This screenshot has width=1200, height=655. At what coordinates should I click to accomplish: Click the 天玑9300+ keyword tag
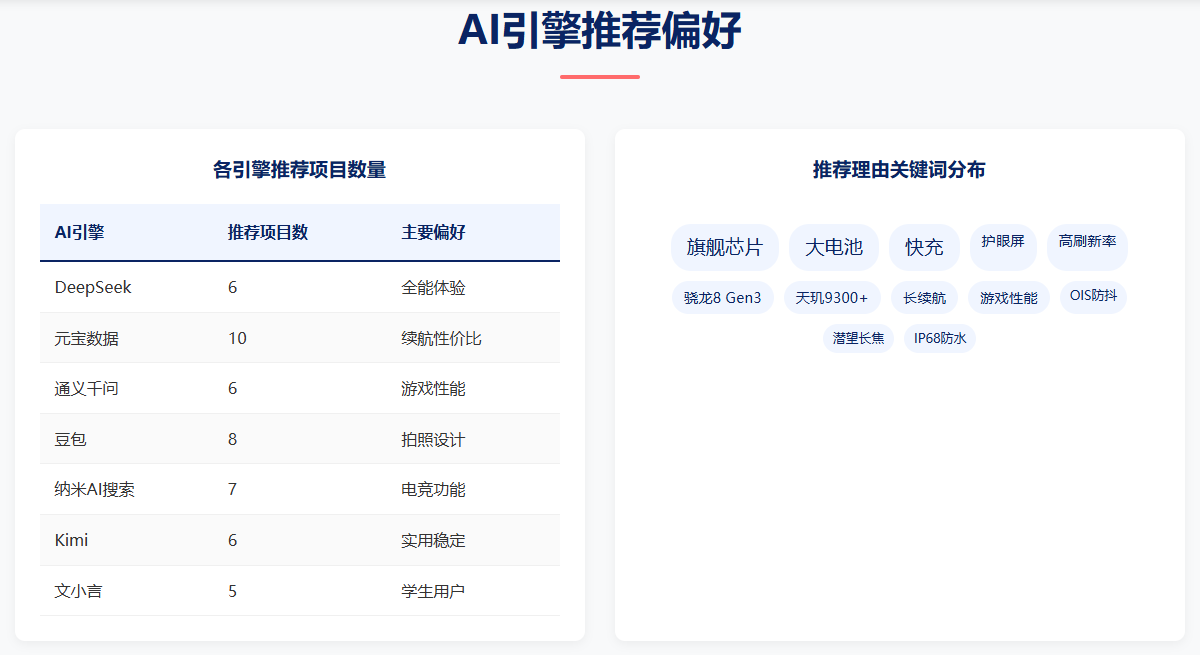(832, 298)
